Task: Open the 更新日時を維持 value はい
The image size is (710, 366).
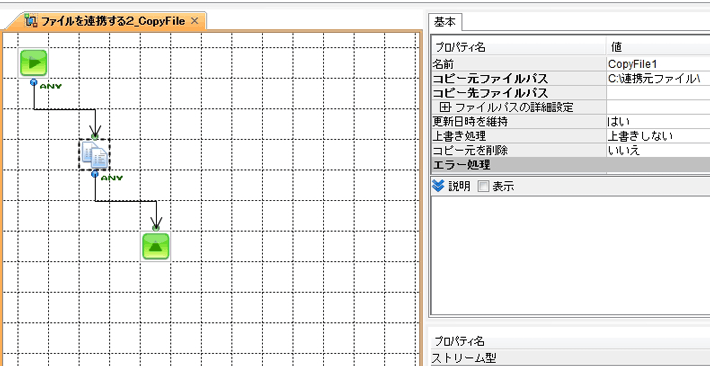Action: pos(658,121)
